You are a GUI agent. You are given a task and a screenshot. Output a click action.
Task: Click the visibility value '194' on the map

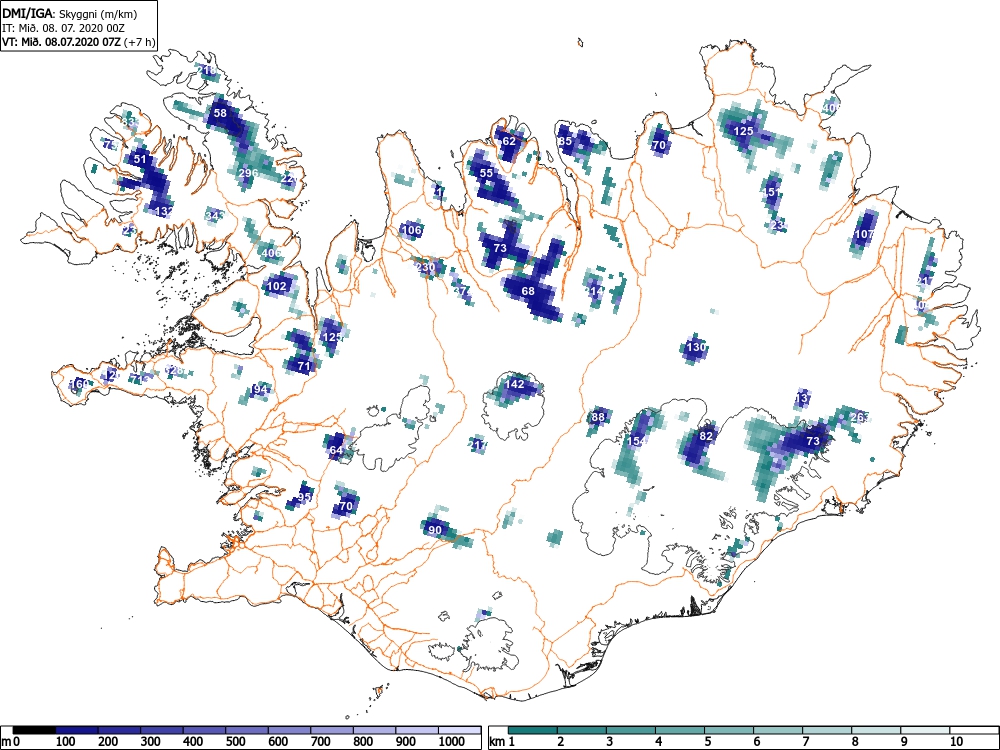tap(258, 389)
